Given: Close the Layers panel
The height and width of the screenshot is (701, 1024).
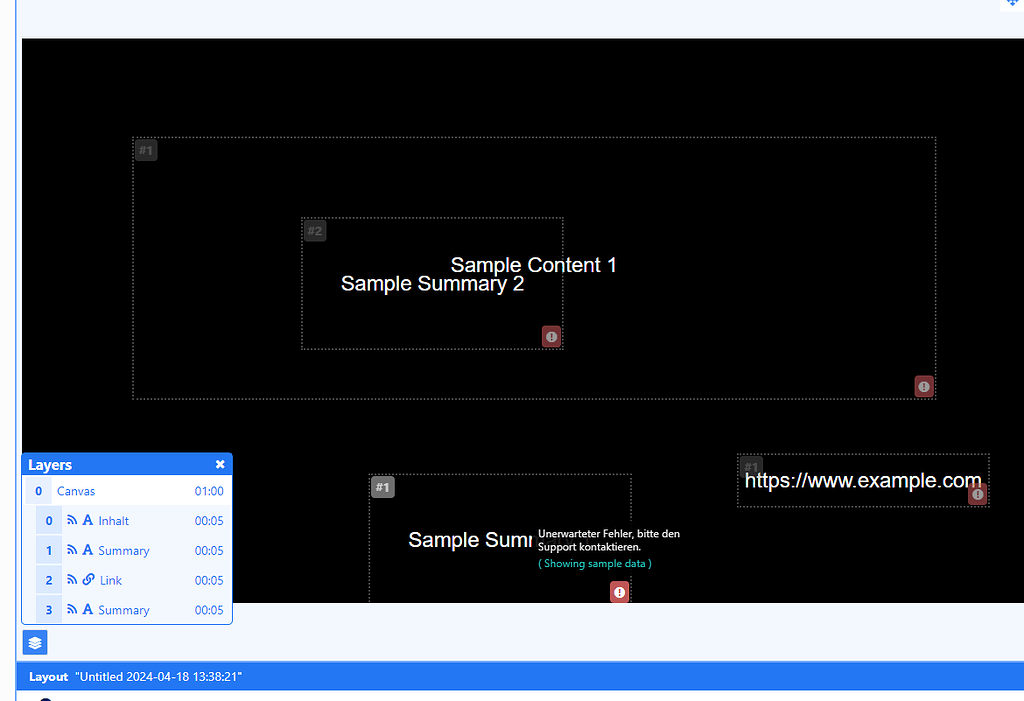Looking at the screenshot, I should point(220,465).
